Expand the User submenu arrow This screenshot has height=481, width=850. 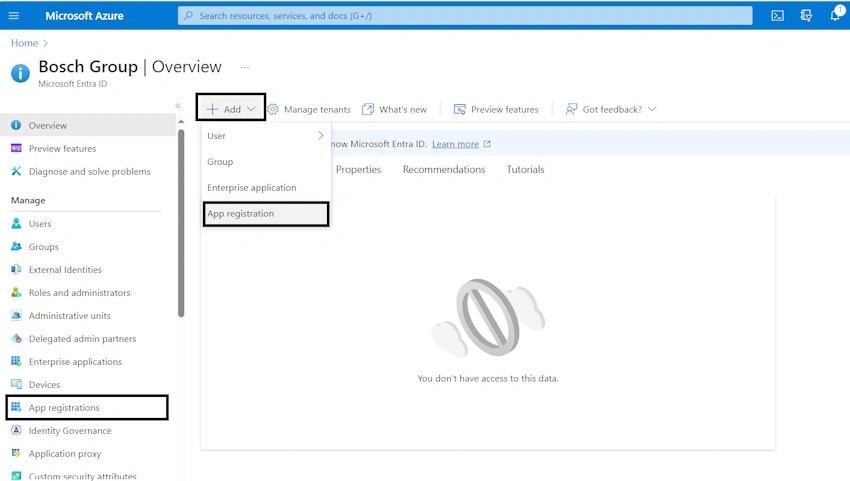click(320, 136)
